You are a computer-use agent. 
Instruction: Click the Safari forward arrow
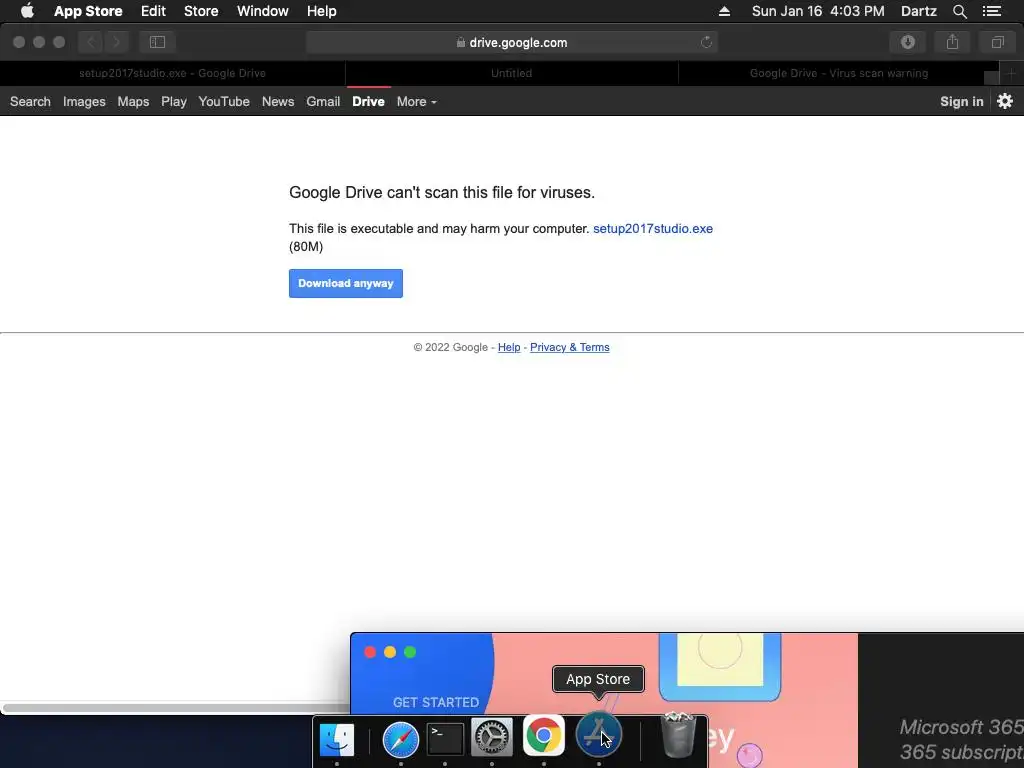point(117,42)
